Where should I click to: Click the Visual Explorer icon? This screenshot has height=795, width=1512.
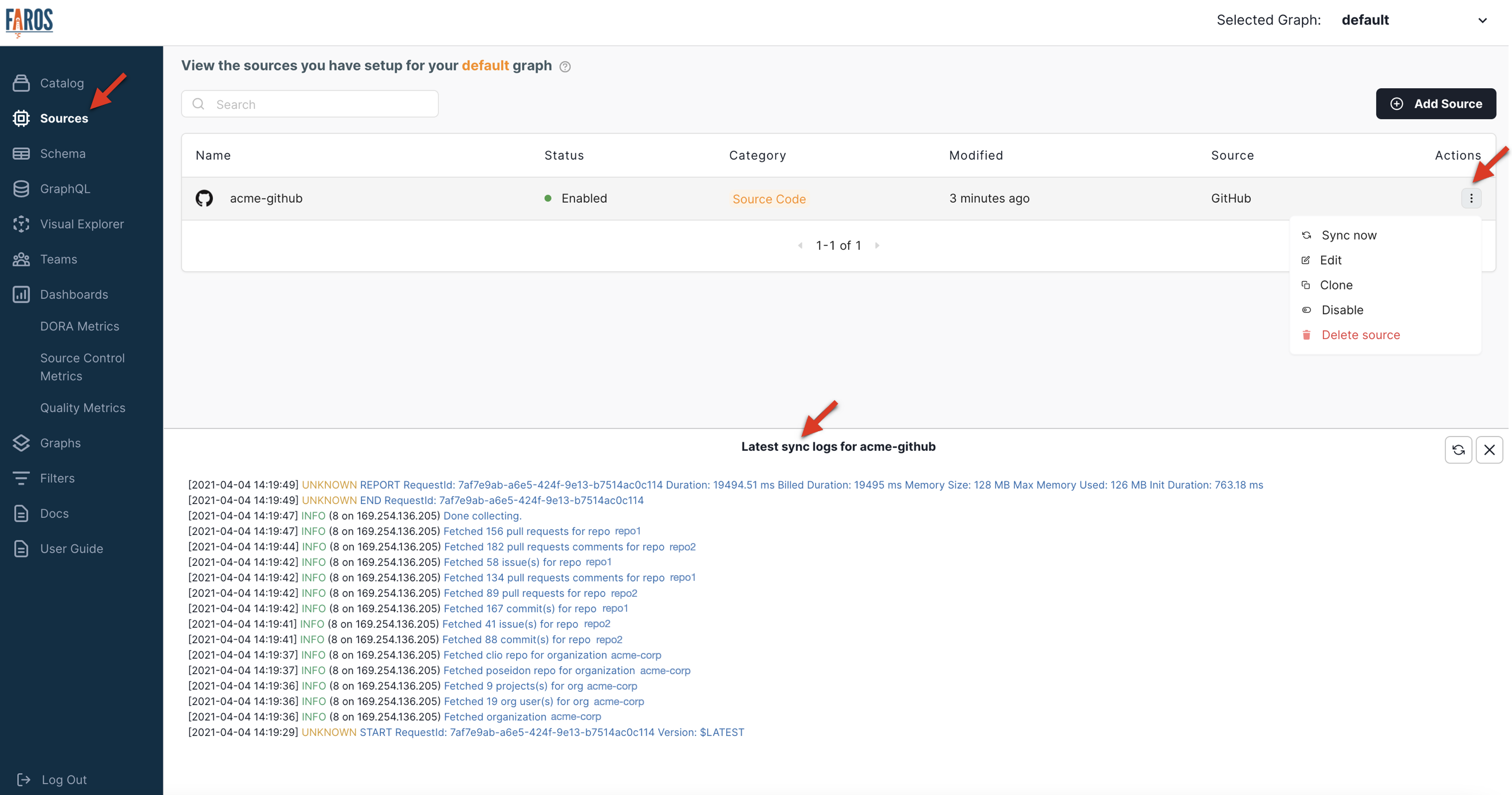point(21,224)
